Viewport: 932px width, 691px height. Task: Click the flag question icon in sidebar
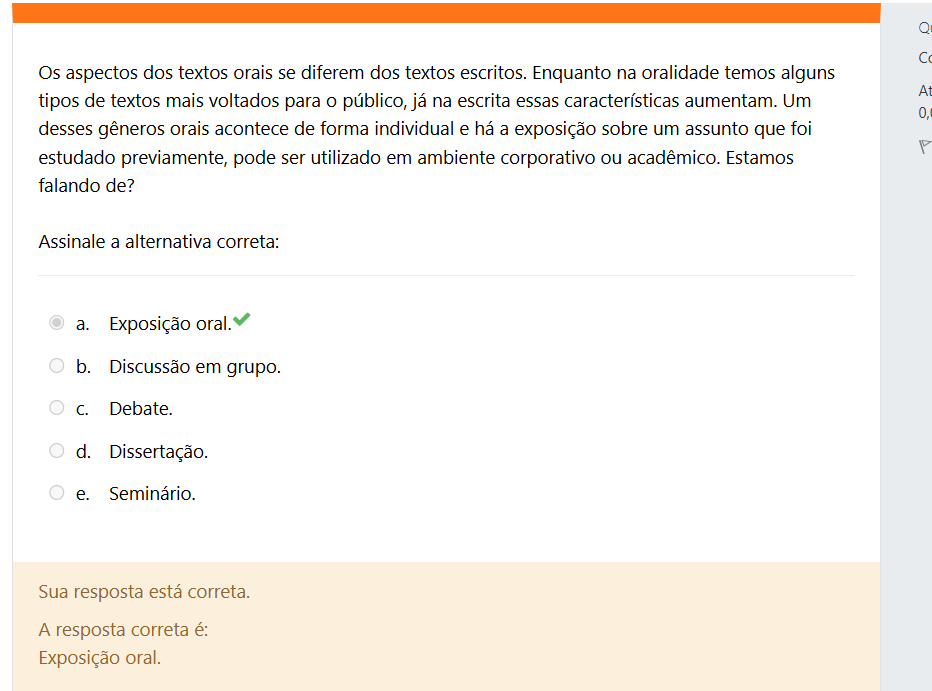click(925, 147)
